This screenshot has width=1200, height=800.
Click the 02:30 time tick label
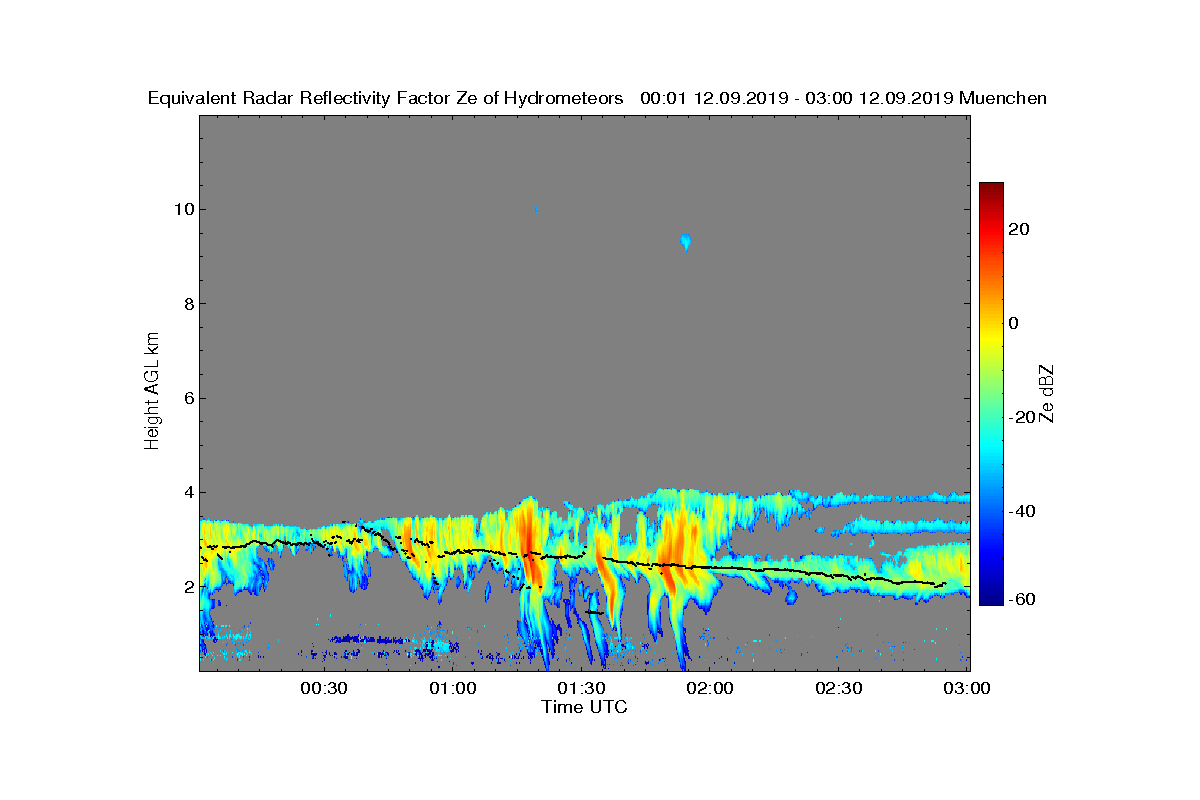839,688
